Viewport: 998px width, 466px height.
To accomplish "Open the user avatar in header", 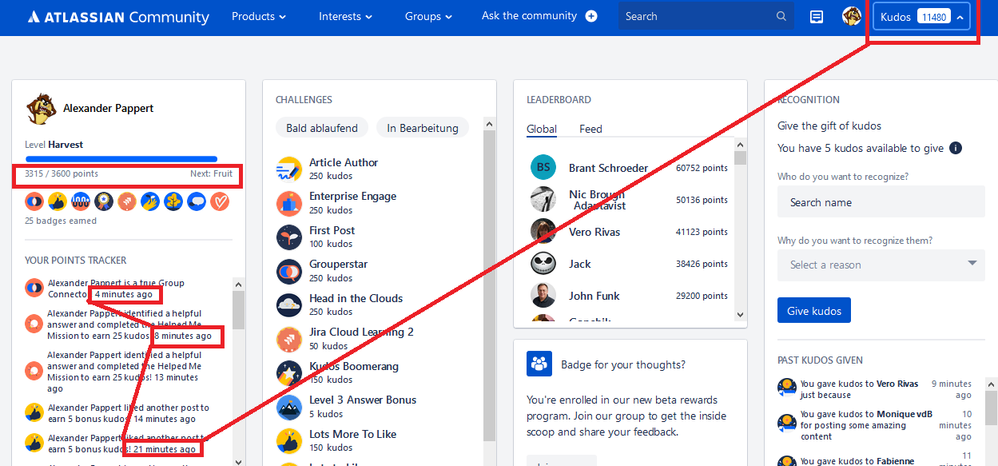I will click(x=852, y=17).
